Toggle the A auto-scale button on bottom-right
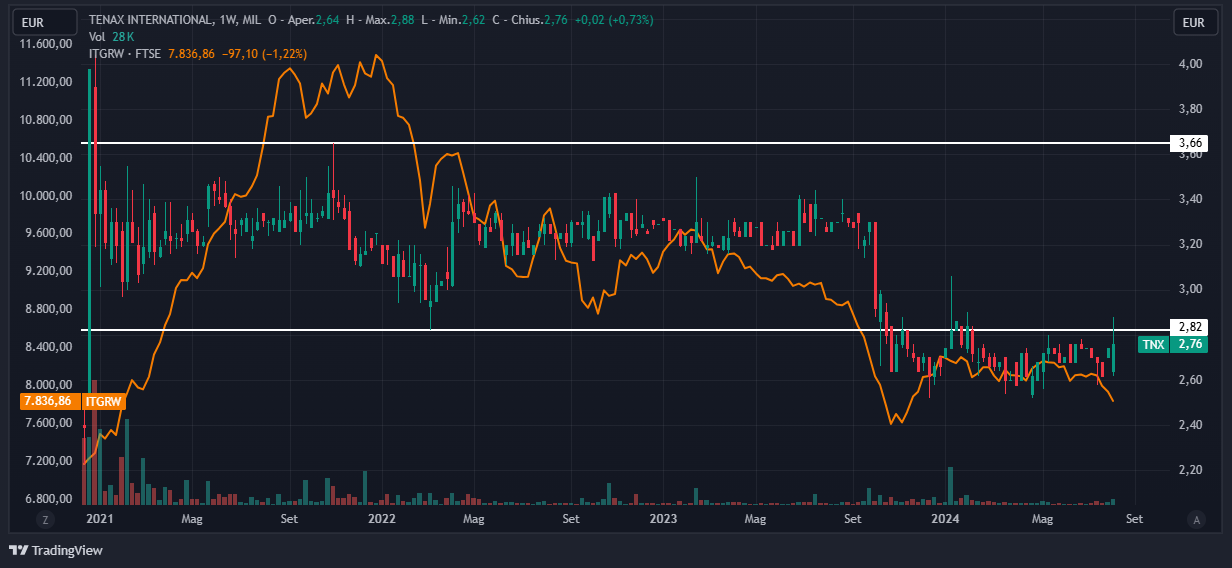Viewport: 1232px width, 568px height. click(x=1196, y=519)
